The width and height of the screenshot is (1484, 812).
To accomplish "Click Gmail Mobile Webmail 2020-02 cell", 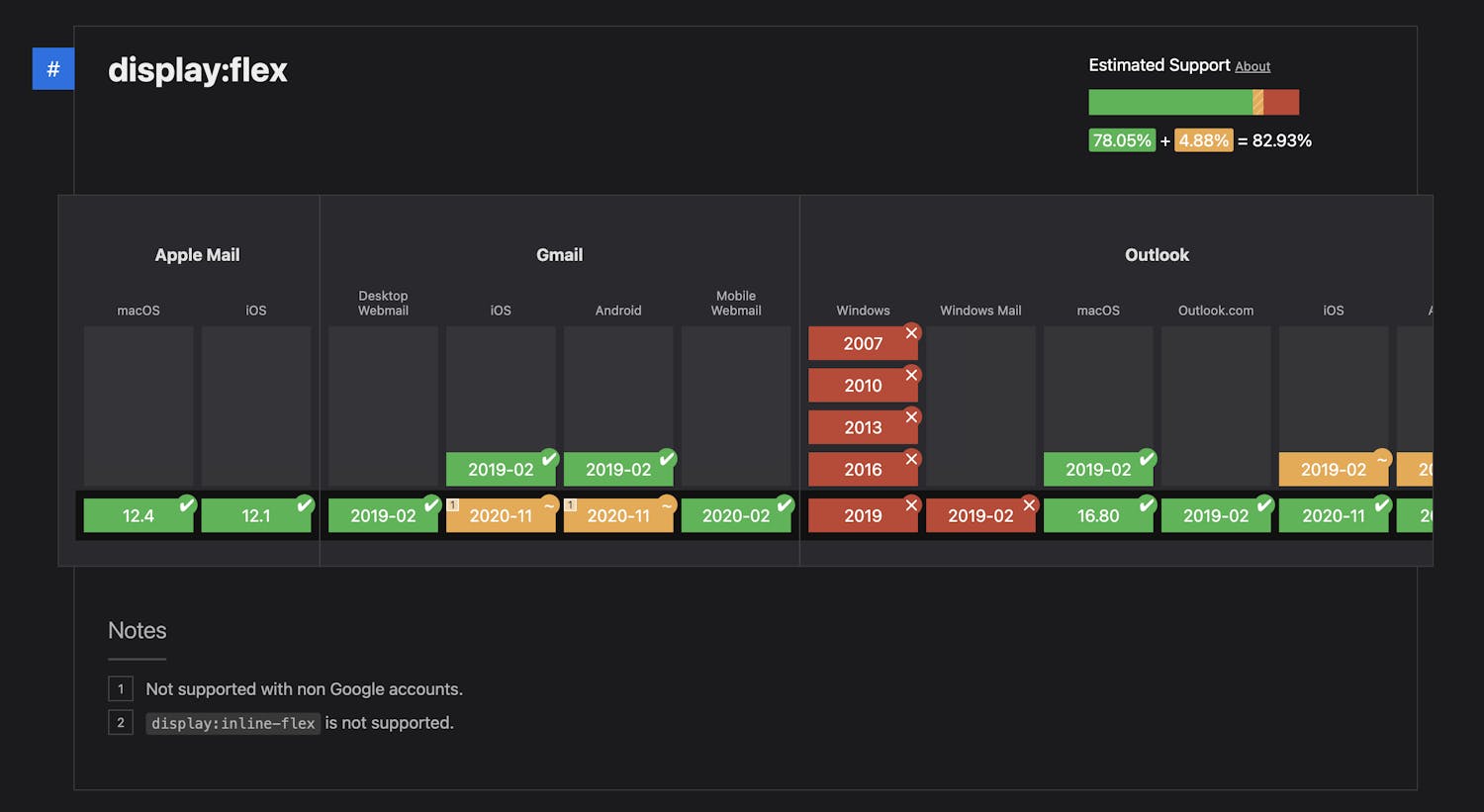I will click(x=736, y=515).
